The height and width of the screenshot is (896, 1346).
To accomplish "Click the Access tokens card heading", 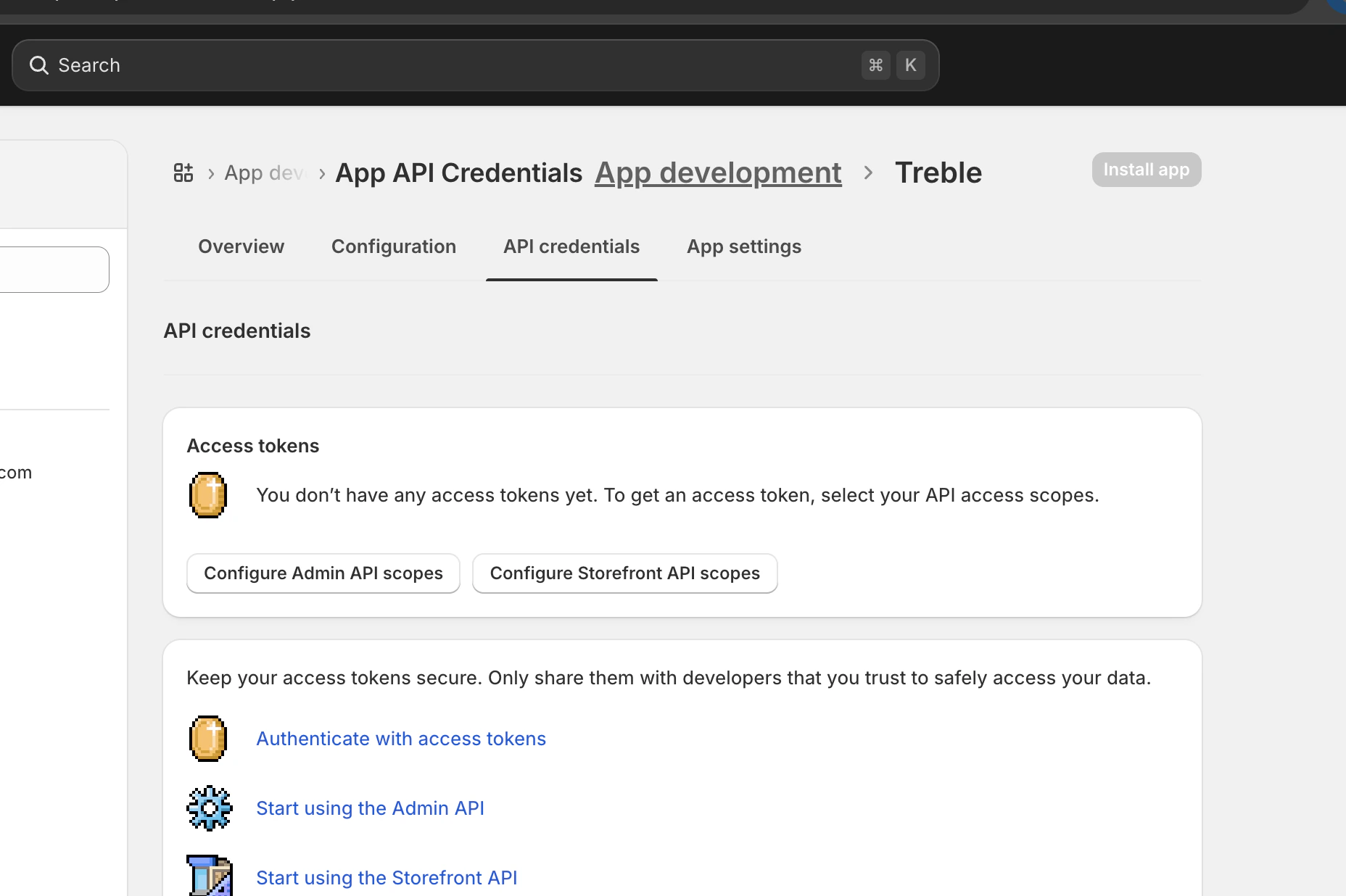I will click(x=253, y=446).
